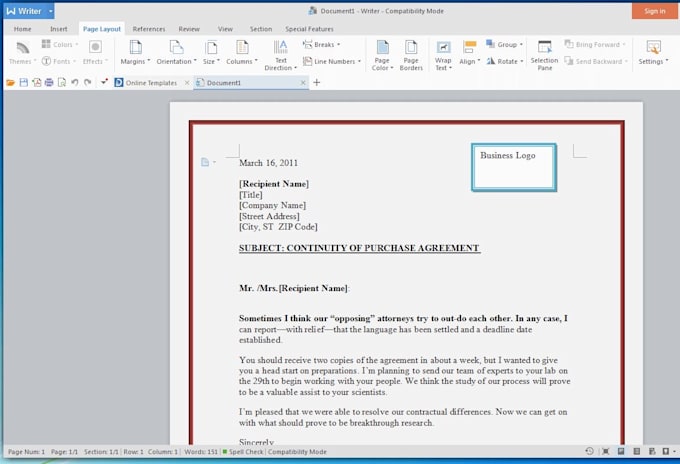The image size is (680, 464).
Task: Toggle Spell Check in status bar
Action: click(x=243, y=452)
